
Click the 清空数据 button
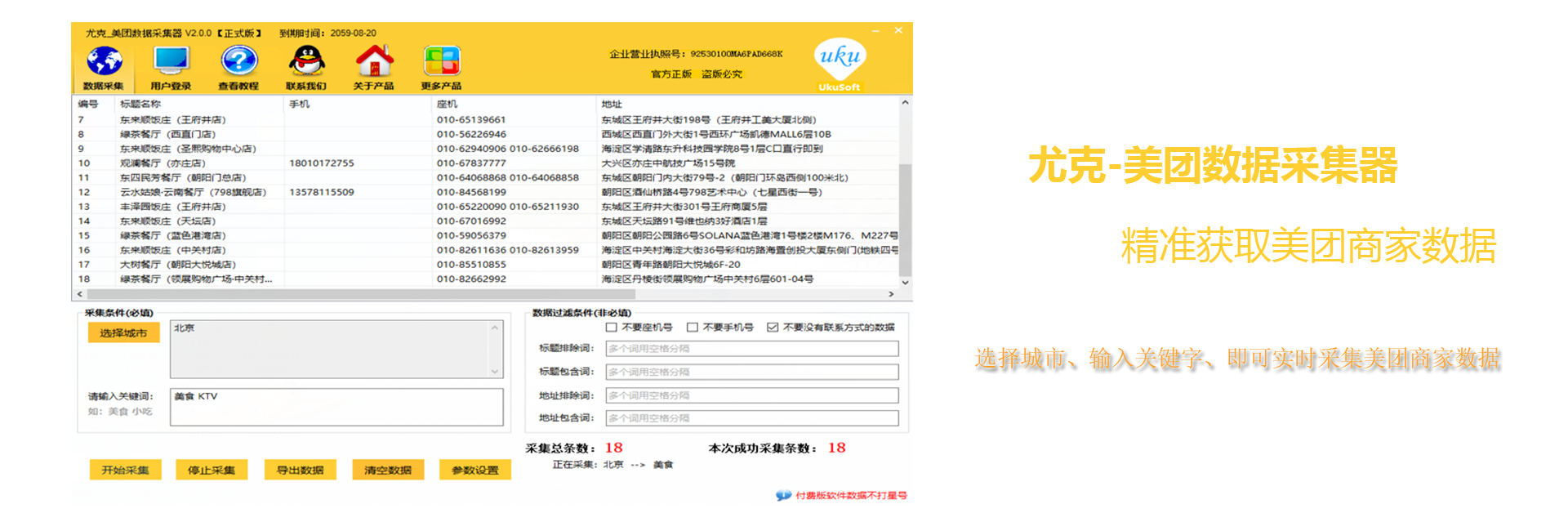388,470
